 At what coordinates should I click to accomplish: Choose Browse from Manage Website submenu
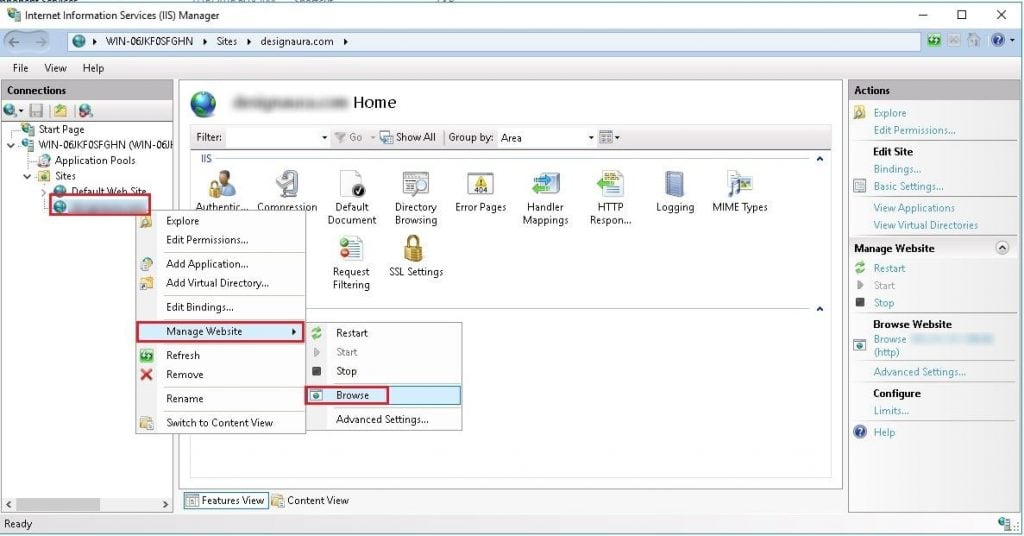tap(384, 395)
